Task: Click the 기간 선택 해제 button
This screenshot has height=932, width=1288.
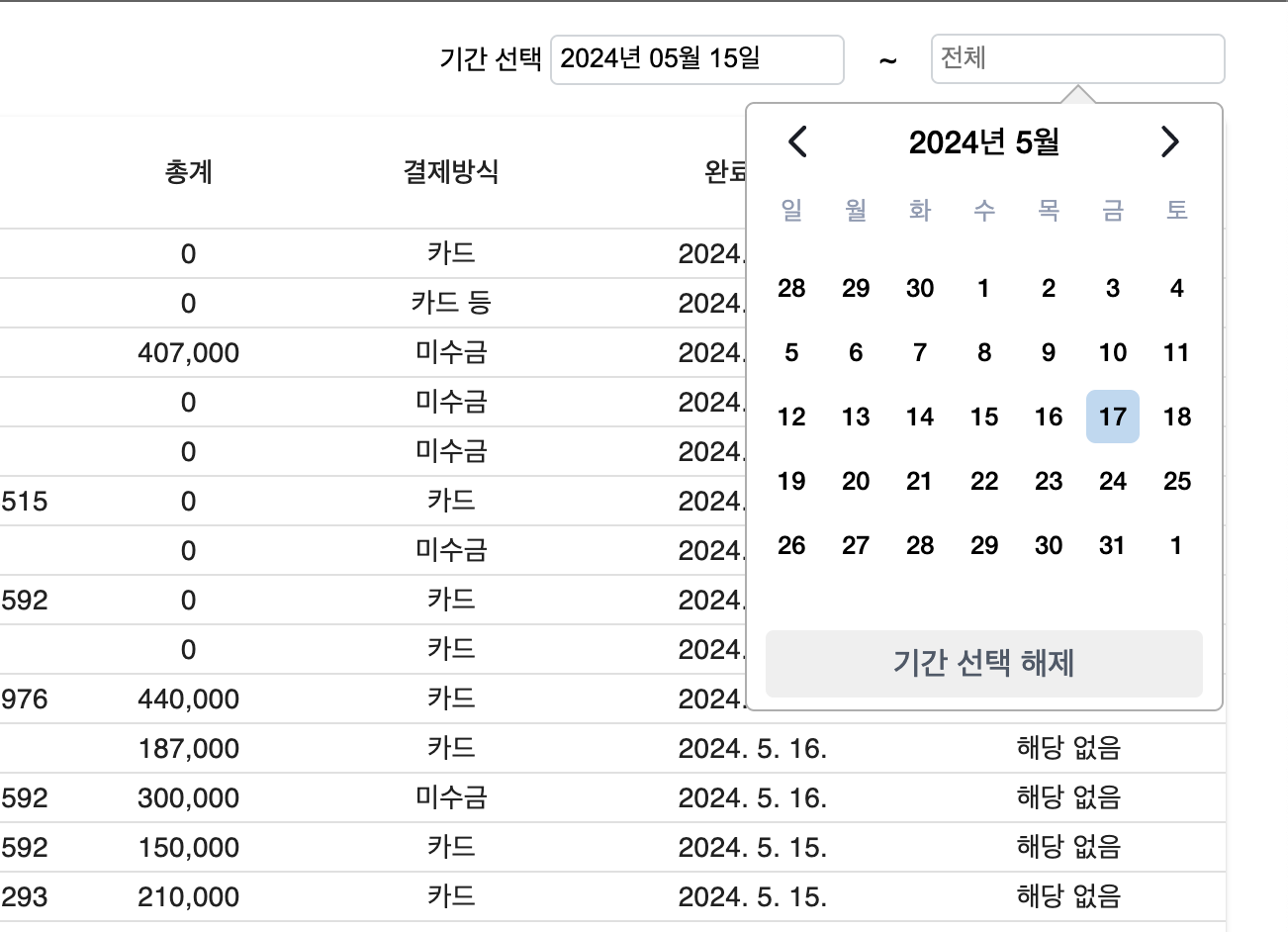Action: coord(983,663)
